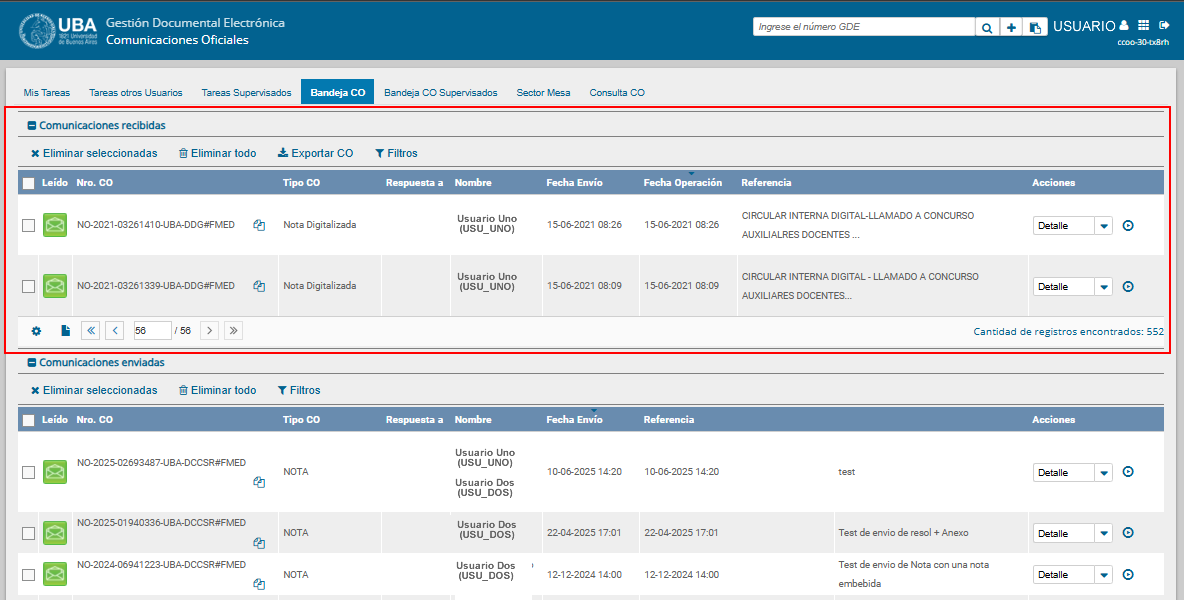
Task: Click copy icon next to NO-2021-03261410-UBA-DDG#FMED
Action: 259,226
